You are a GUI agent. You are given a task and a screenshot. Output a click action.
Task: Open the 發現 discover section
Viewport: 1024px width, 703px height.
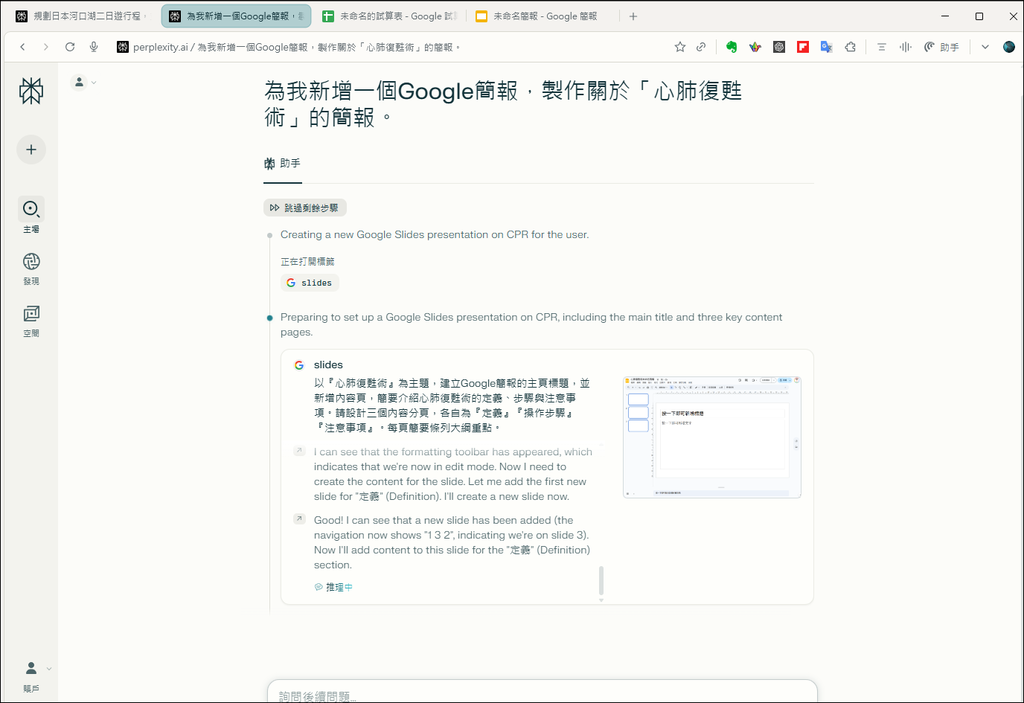31,269
